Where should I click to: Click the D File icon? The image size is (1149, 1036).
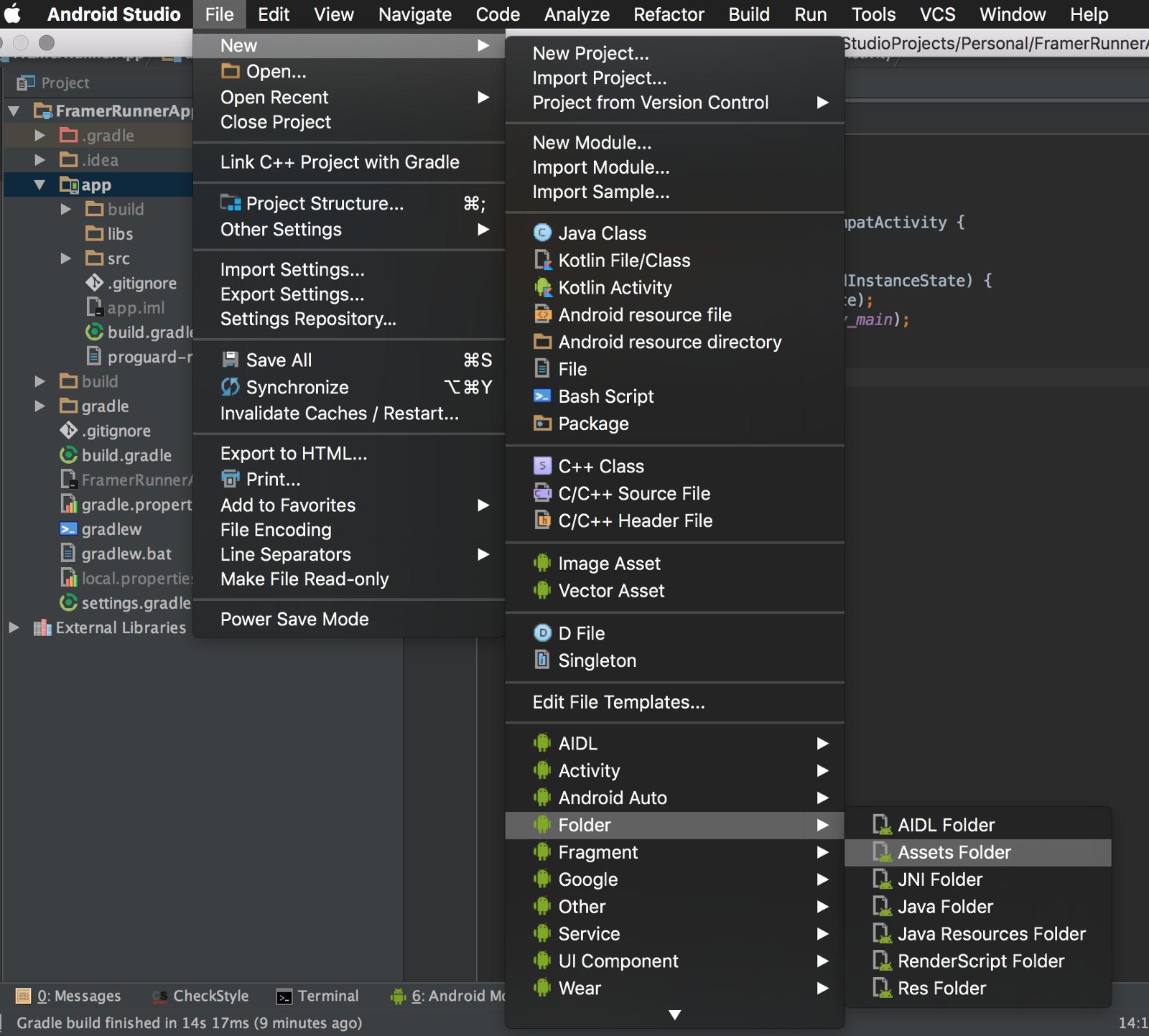(x=542, y=633)
